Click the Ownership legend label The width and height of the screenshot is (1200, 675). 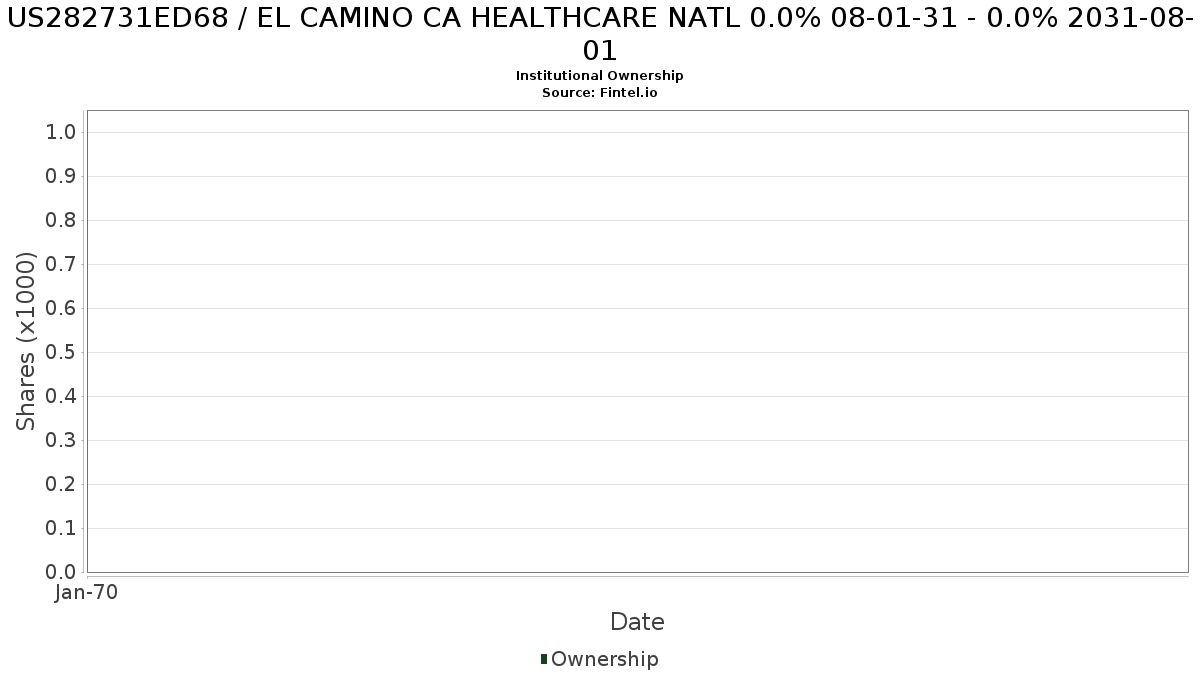coord(604,659)
